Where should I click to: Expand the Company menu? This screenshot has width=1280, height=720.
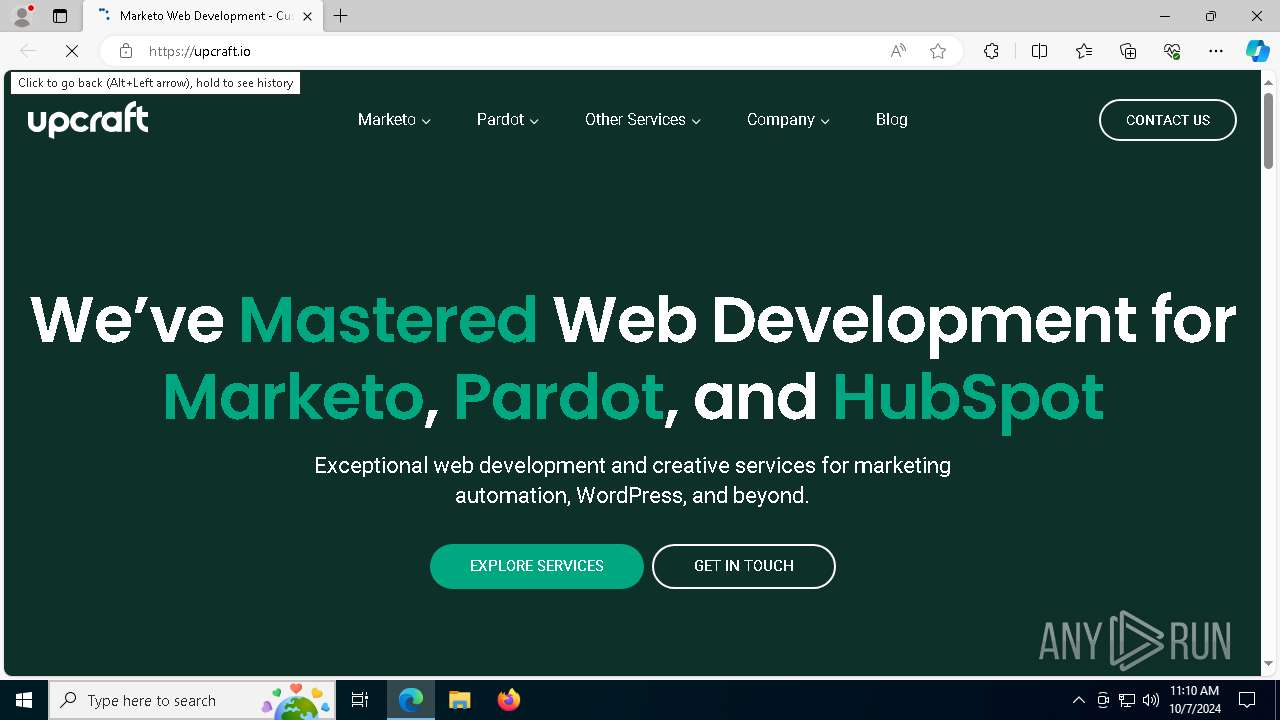[788, 120]
